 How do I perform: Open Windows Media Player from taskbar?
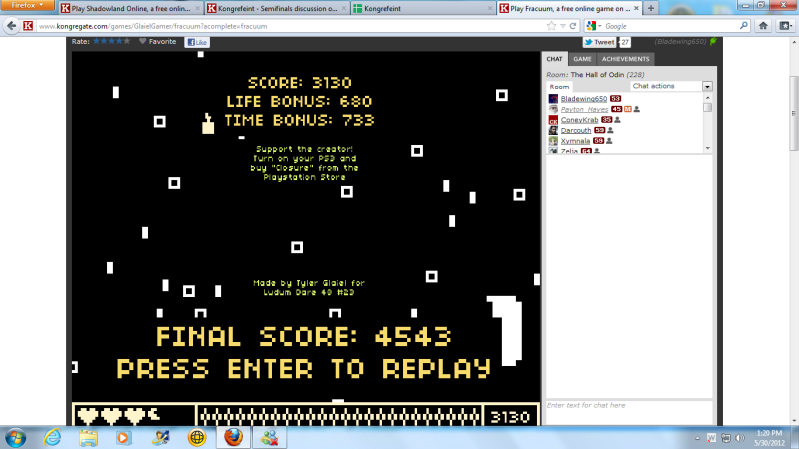coord(123,438)
